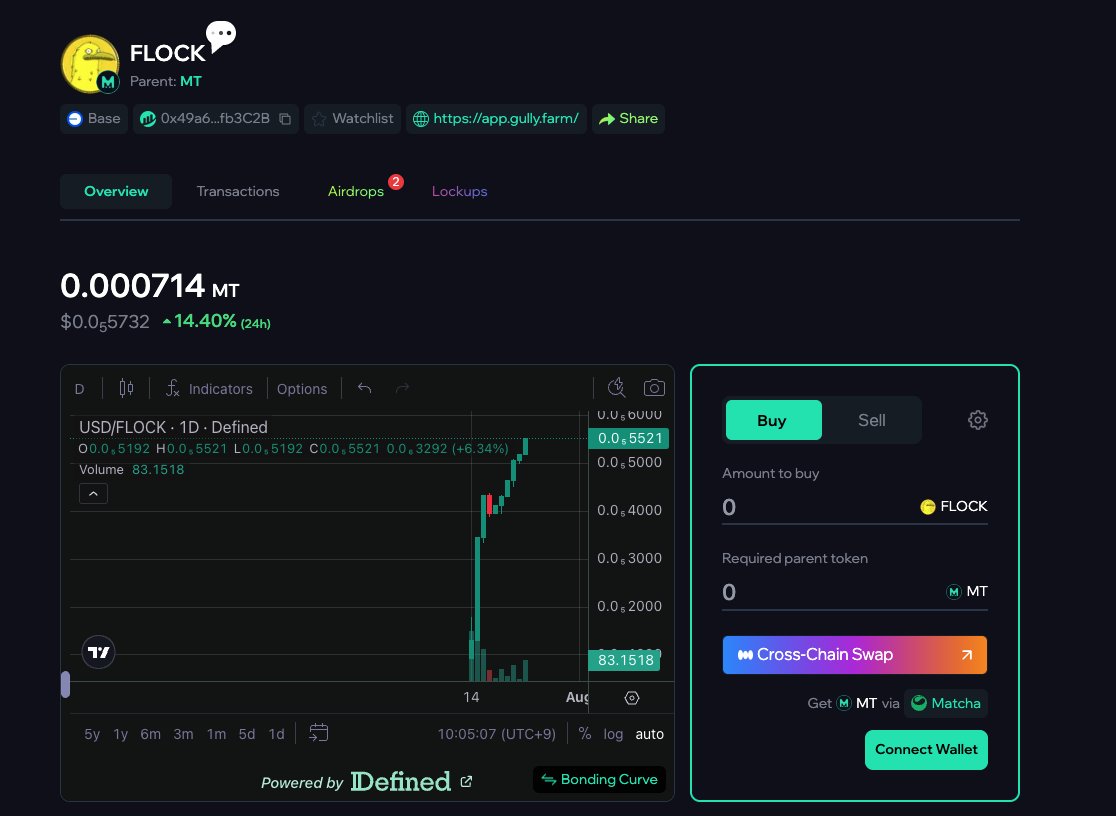Toggle percentage scale on the chart
This screenshot has height=816, width=1116.
pos(584,734)
